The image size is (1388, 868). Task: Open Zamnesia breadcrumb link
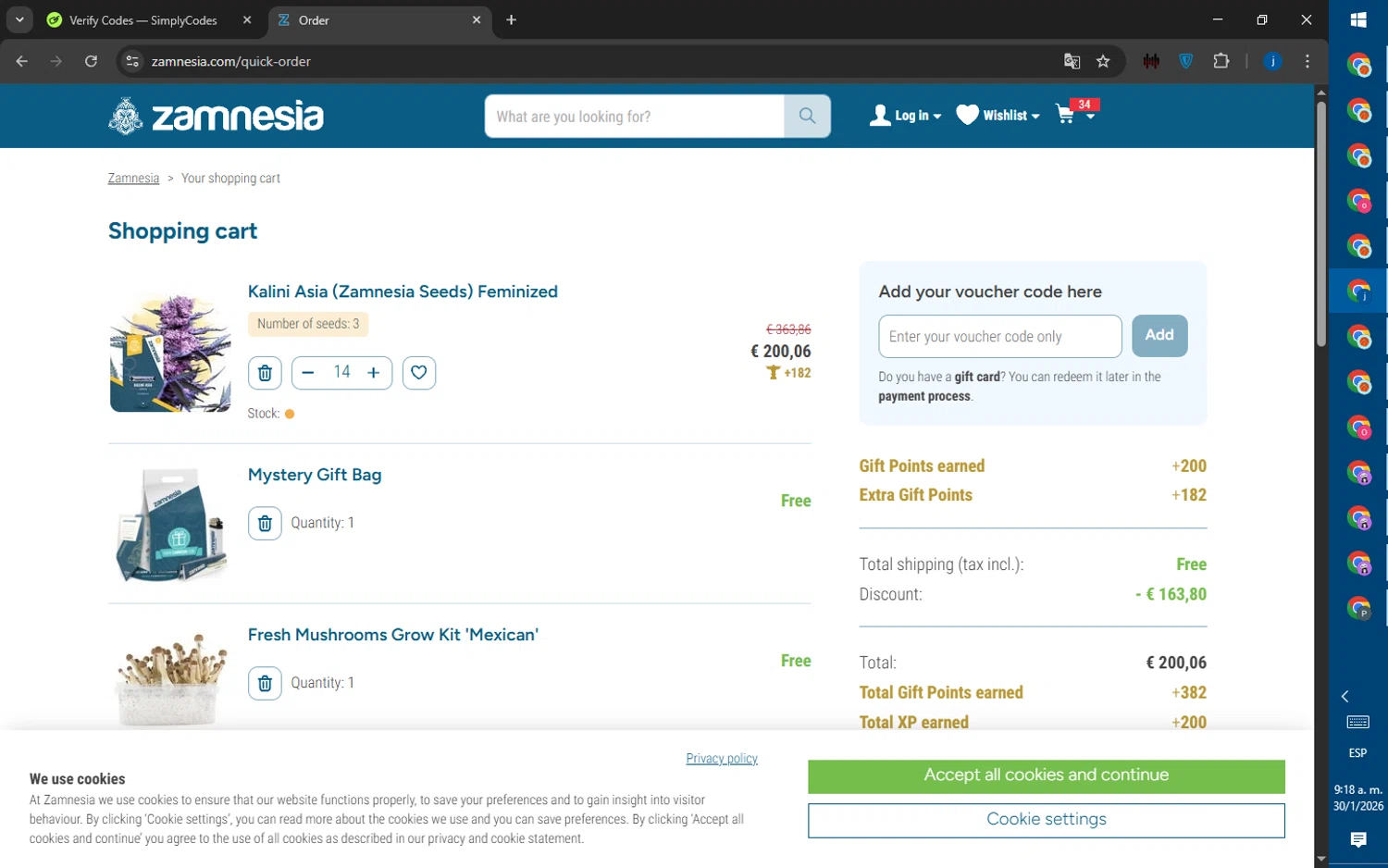(133, 179)
